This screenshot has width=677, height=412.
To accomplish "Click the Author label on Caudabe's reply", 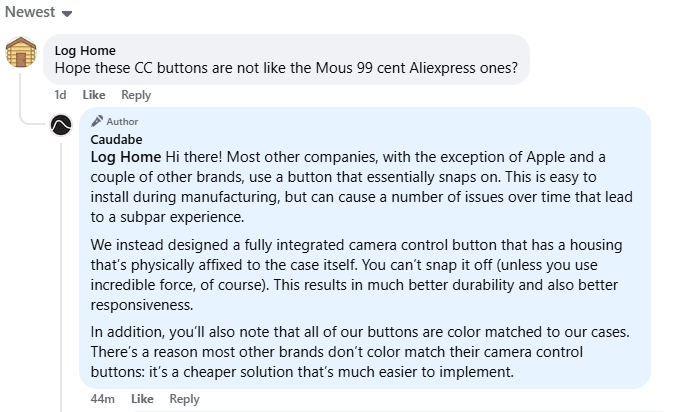I will 122,122.
